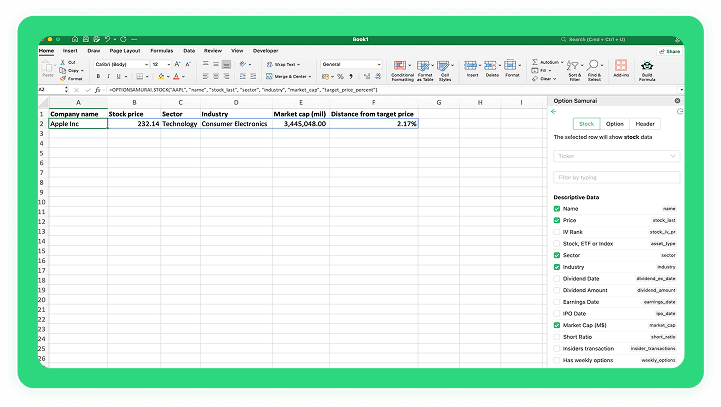Toggle Italic formatting
This screenshot has width=721, height=407.
pyautogui.click(x=109, y=76)
